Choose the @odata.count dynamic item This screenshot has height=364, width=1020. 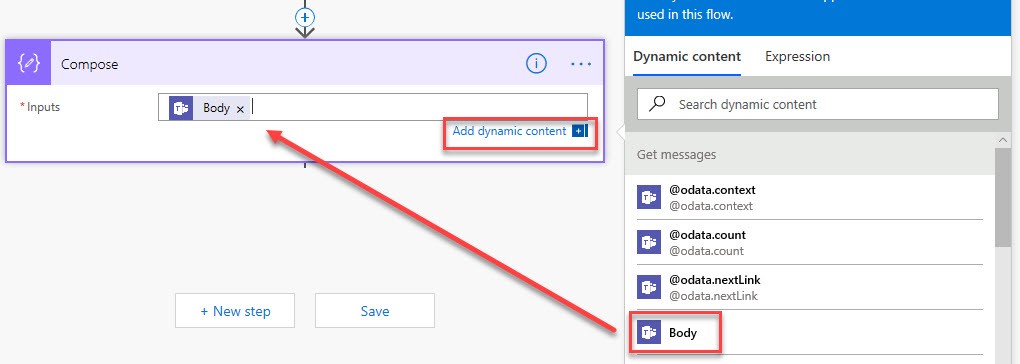tap(810, 242)
